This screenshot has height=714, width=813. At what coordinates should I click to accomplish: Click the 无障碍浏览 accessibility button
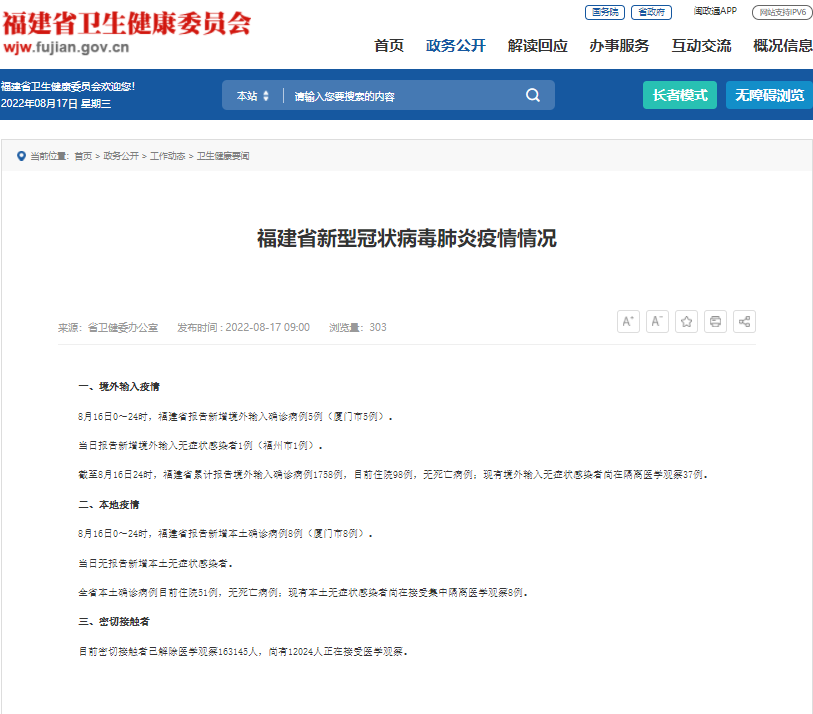coord(769,95)
